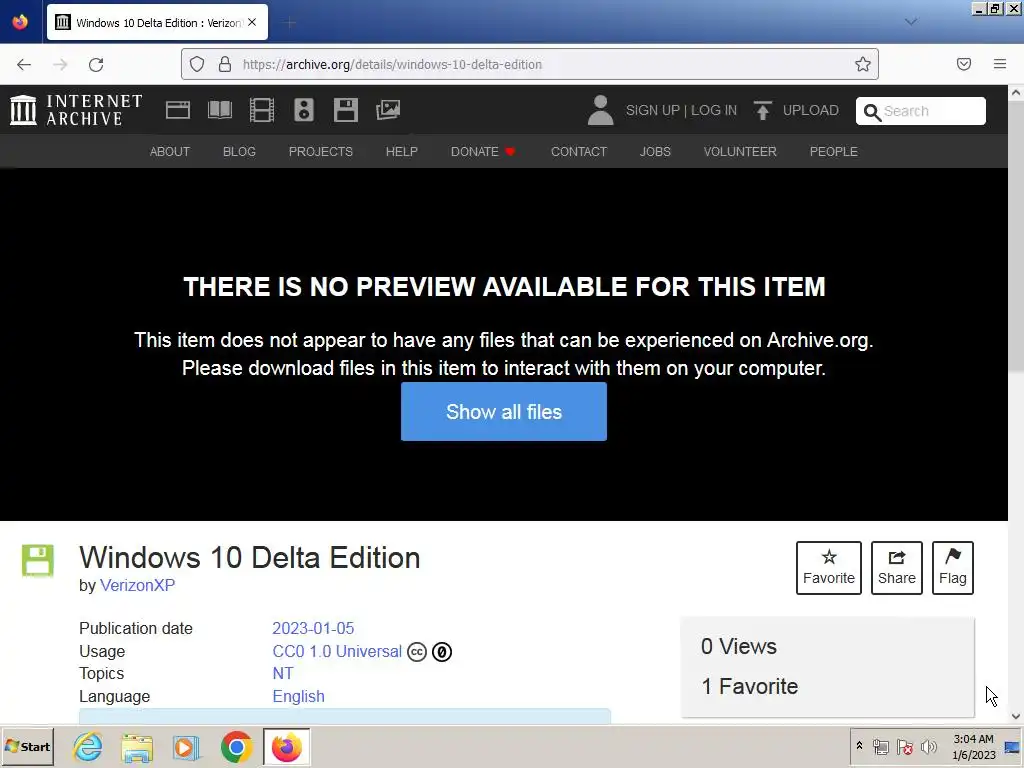The width and height of the screenshot is (1024, 768).
Task: Click the Share button
Action: [x=897, y=568]
